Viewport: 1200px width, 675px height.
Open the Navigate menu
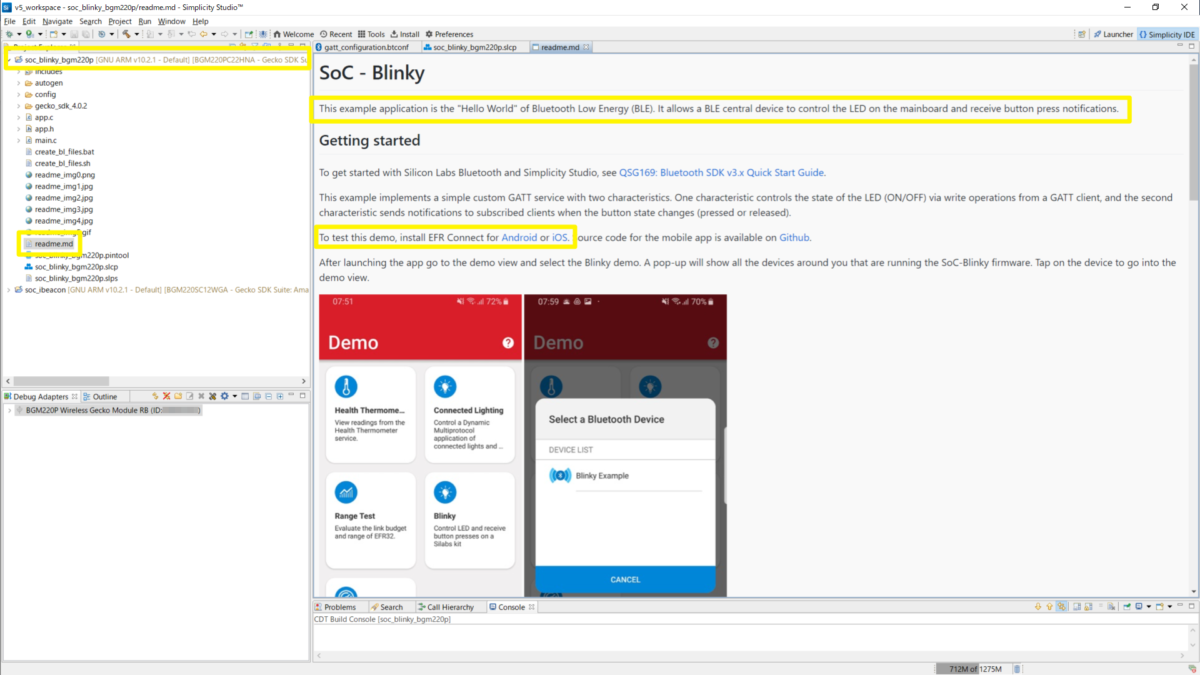pos(57,21)
